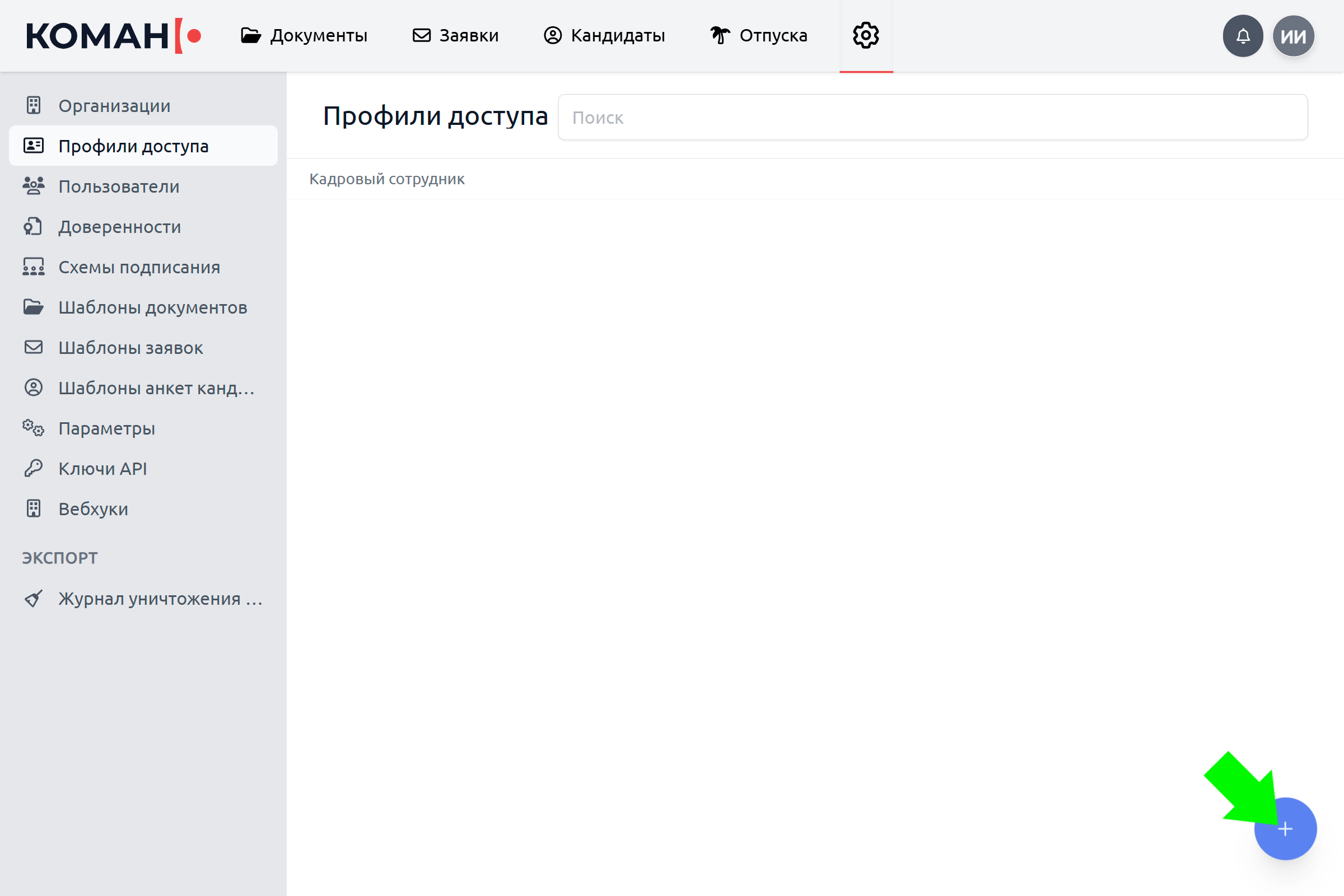Select Организации in the sidebar
The height and width of the screenshot is (896, 1344).
pos(114,106)
